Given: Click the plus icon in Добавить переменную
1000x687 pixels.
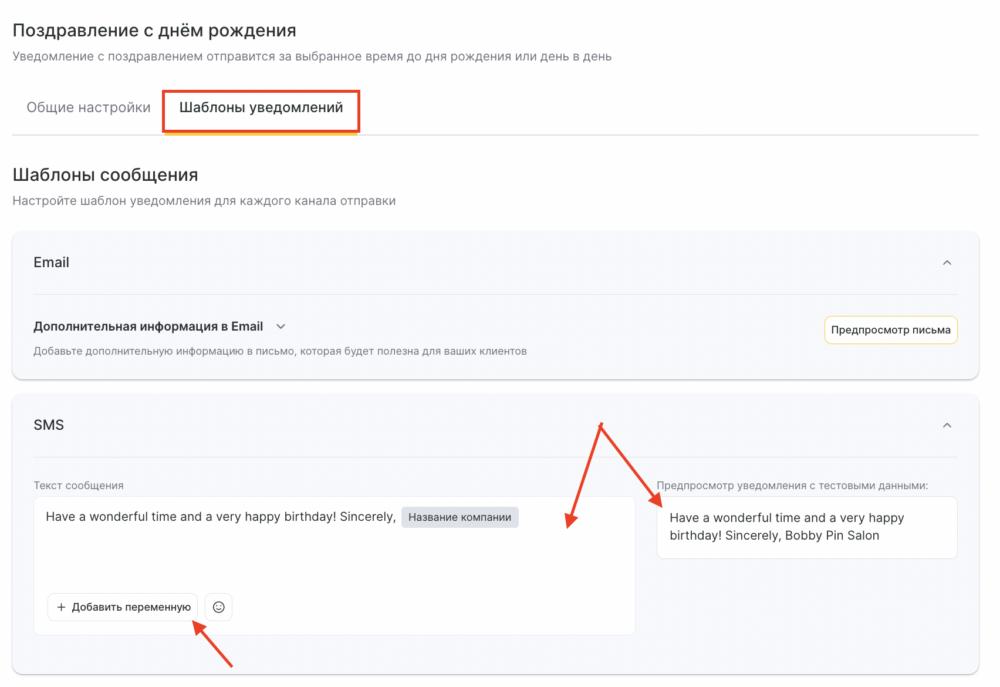Looking at the screenshot, I should click(61, 607).
